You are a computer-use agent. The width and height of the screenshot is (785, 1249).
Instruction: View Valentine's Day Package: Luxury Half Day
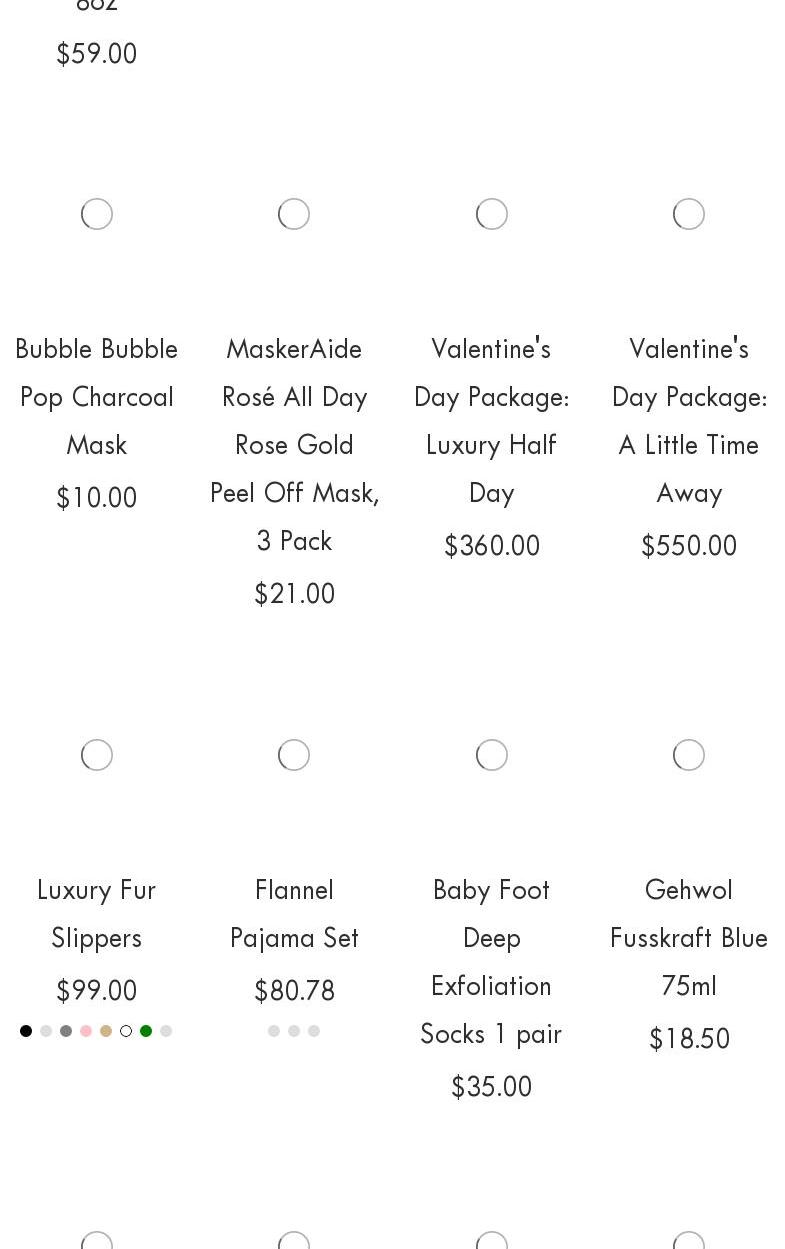[491, 420]
